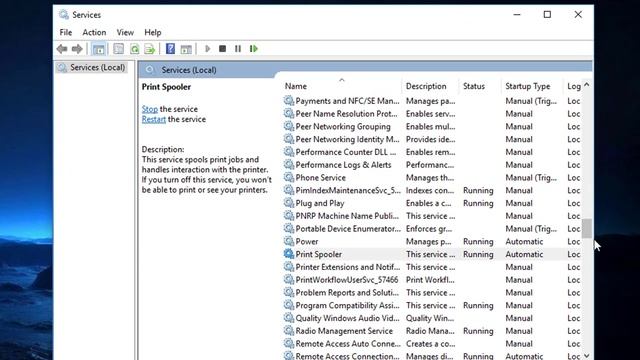
Task: Toggle the Show/Hide Console Tree icon
Action: (x=98, y=49)
